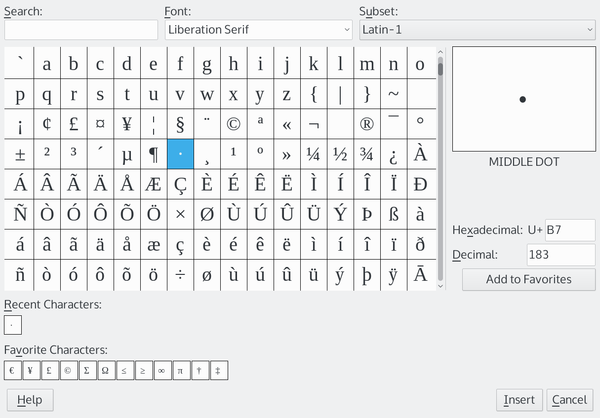600x418 pixels.
Task: Choose the pilcrow ¶ character
Action: coord(153,154)
